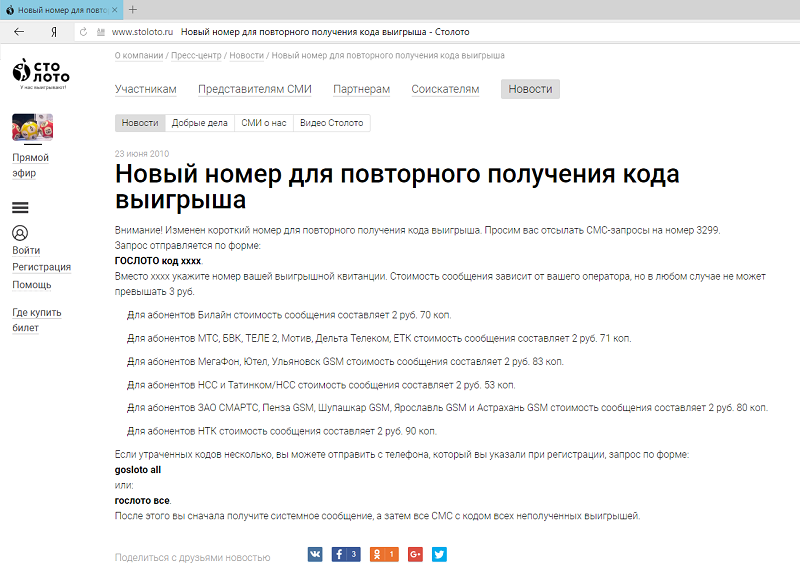Image resolution: width=800 pixels, height=569 pixels.
Task: Click the О компании breadcrumb
Action: pyautogui.click(x=139, y=55)
